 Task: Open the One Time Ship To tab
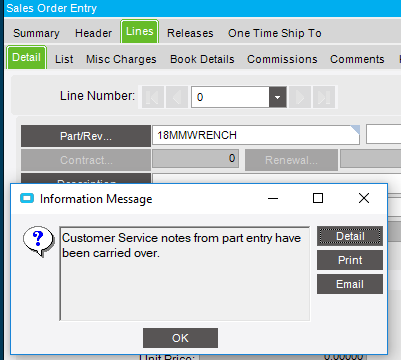tap(275, 33)
